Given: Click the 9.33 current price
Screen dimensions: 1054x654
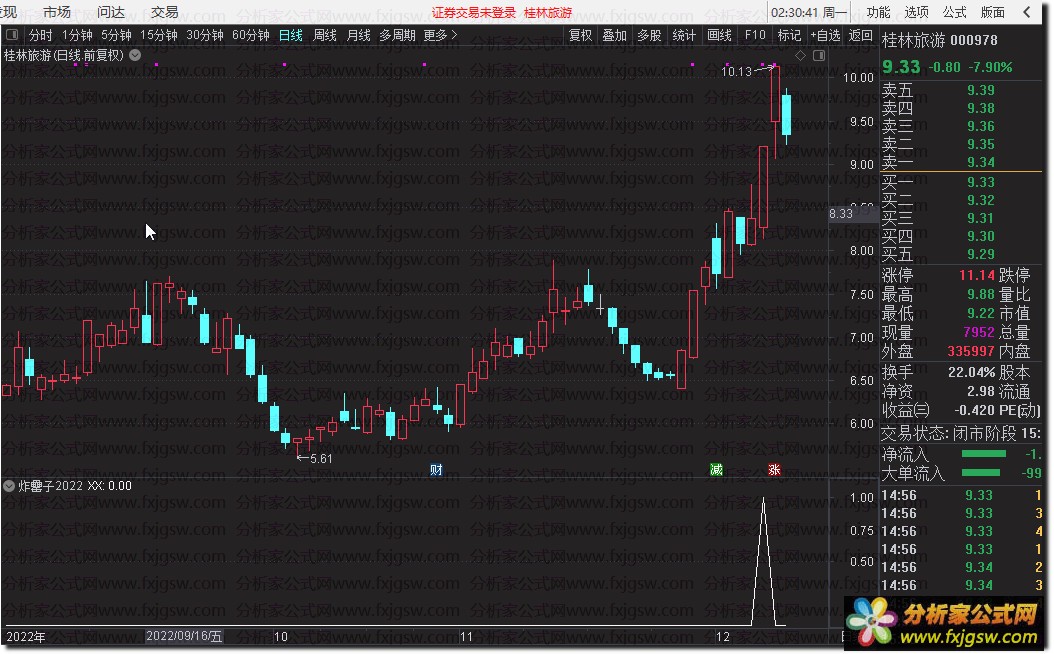Looking at the screenshot, I should coord(901,67).
